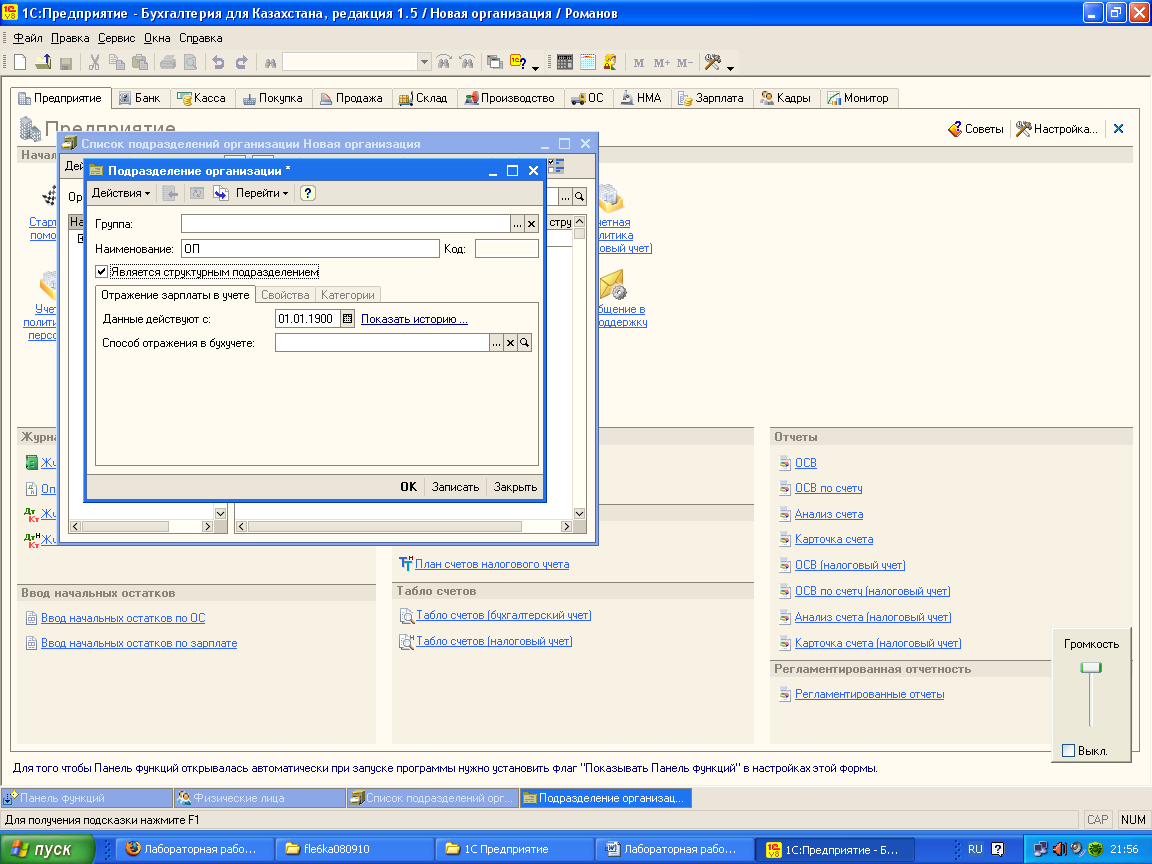Click the calendar picker next to date 01.01.1900
1152x864 pixels.
pos(348,319)
